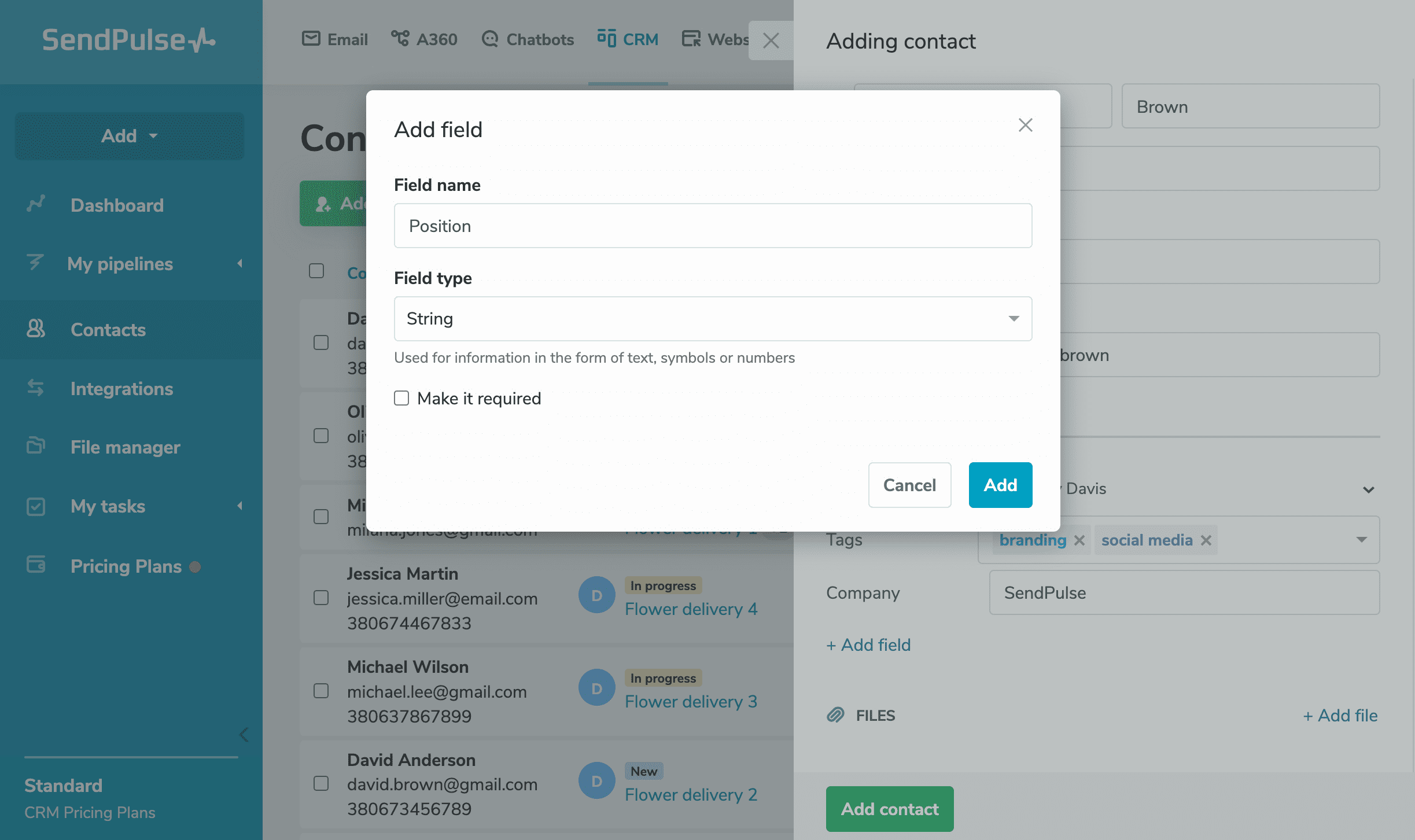Click the Integrations arrows icon
The height and width of the screenshot is (840, 1415).
[36, 388]
